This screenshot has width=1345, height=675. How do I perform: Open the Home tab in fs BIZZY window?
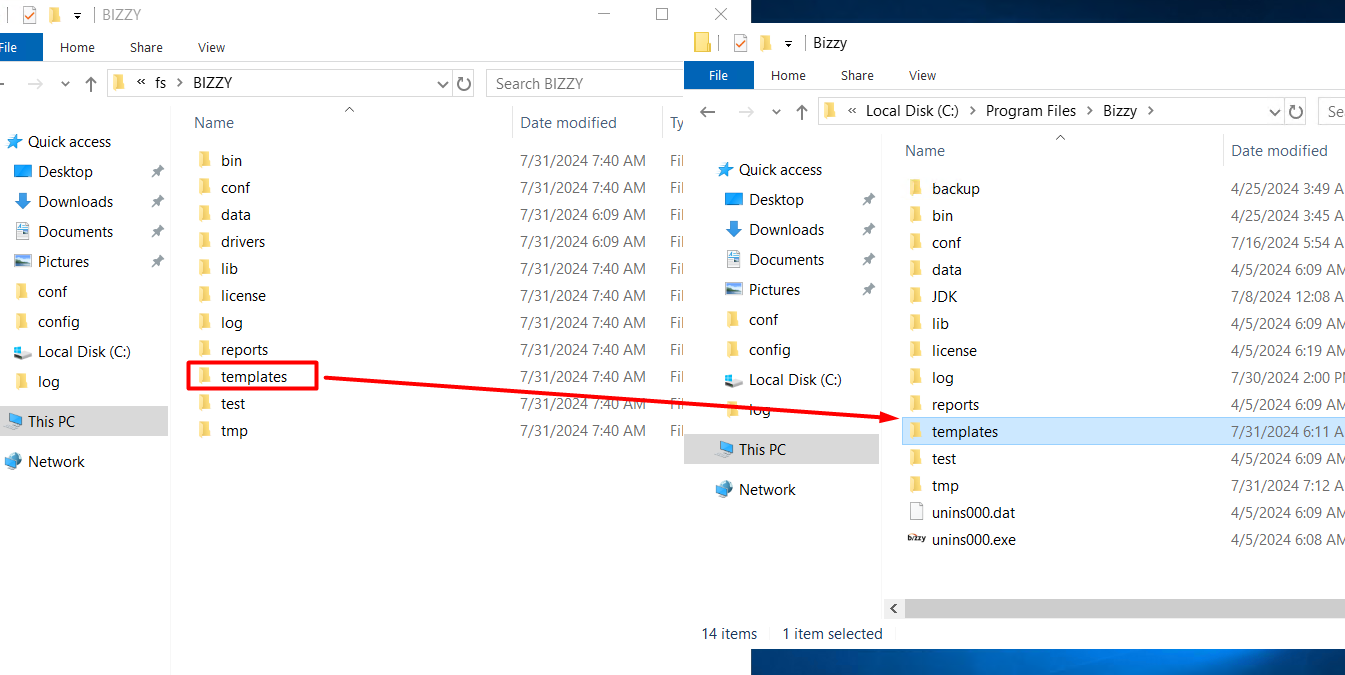(x=77, y=47)
